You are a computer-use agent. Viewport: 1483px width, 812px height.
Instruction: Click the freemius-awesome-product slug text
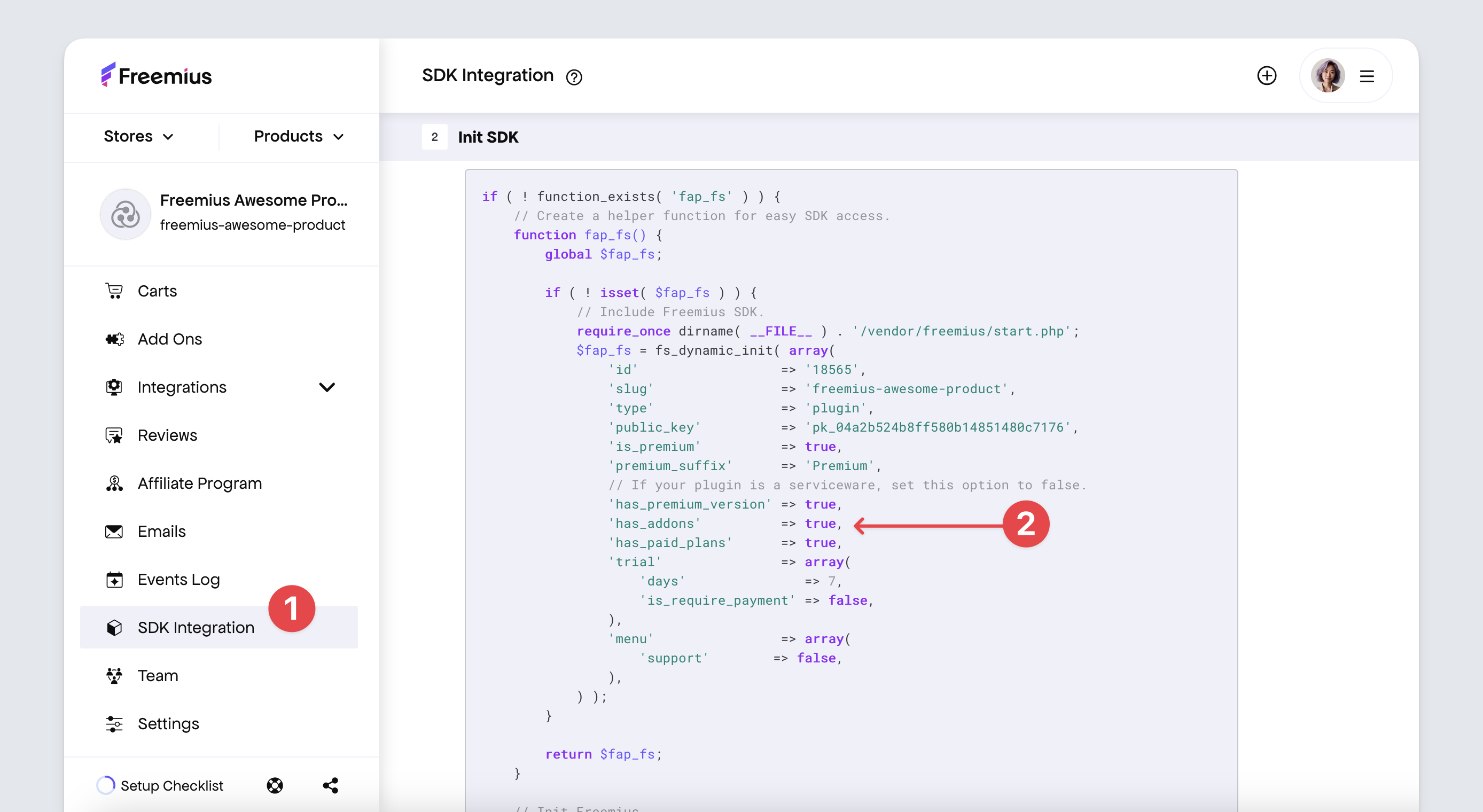tap(253, 224)
